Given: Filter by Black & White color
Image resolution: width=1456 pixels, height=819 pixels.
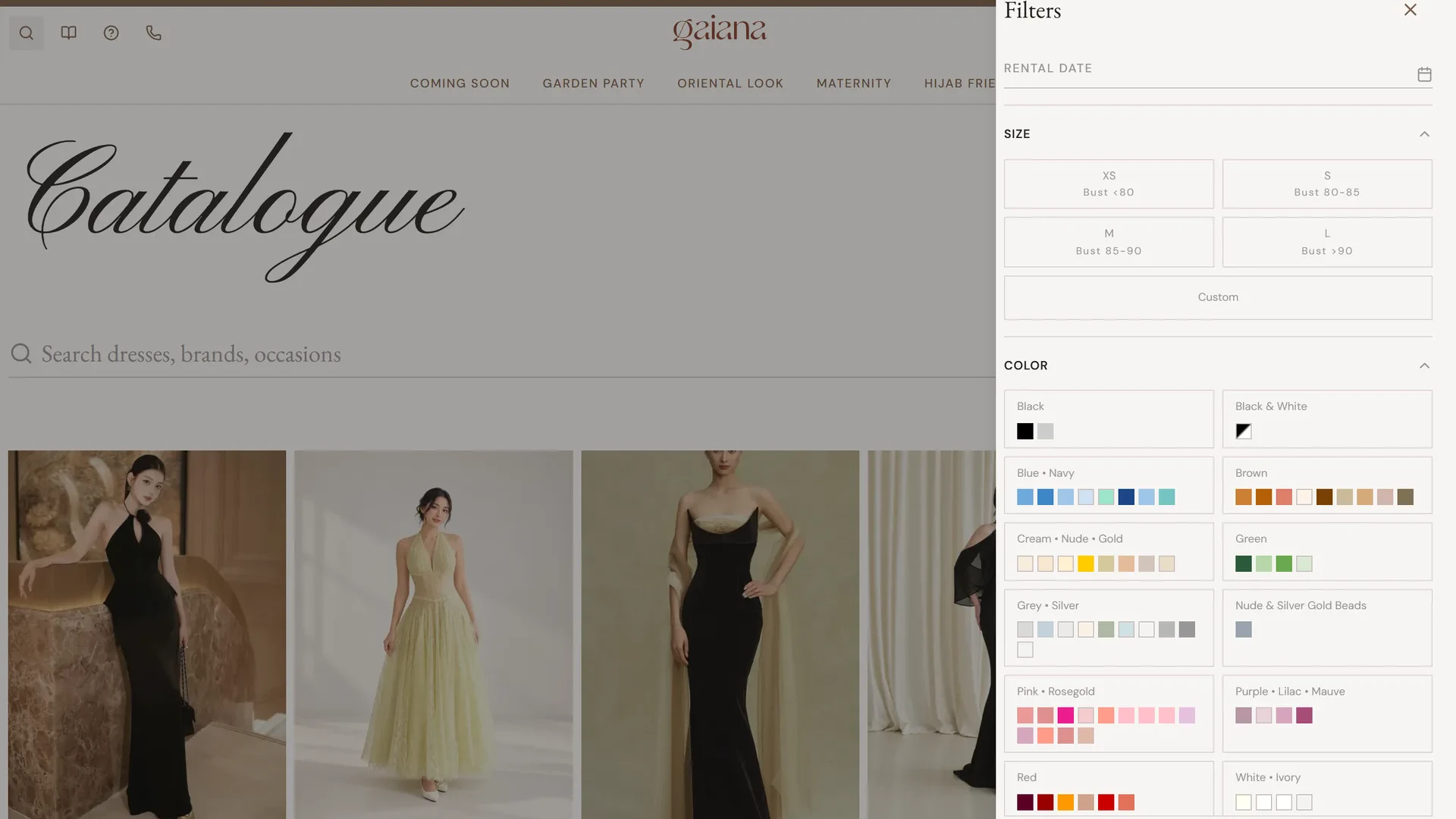Looking at the screenshot, I should [1327, 419].
